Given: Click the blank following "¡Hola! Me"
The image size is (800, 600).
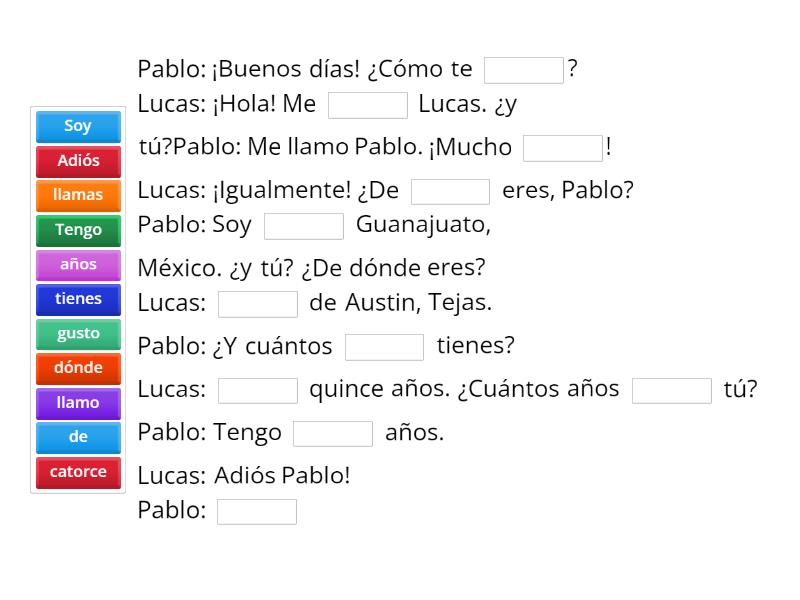Looking at the screenshot, I should pyautogui.click(x=368, y=104).
